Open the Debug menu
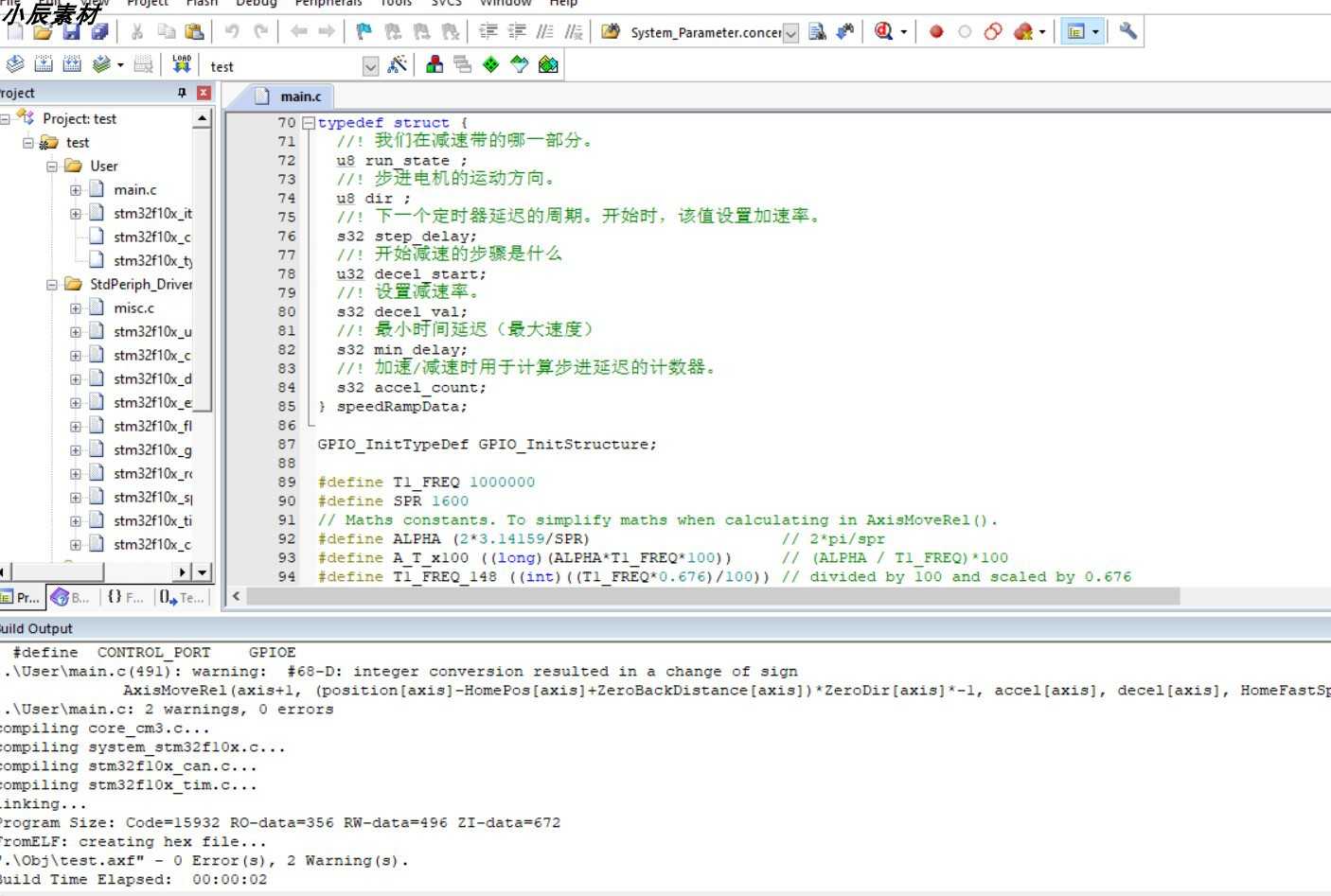 pos(256,3)
